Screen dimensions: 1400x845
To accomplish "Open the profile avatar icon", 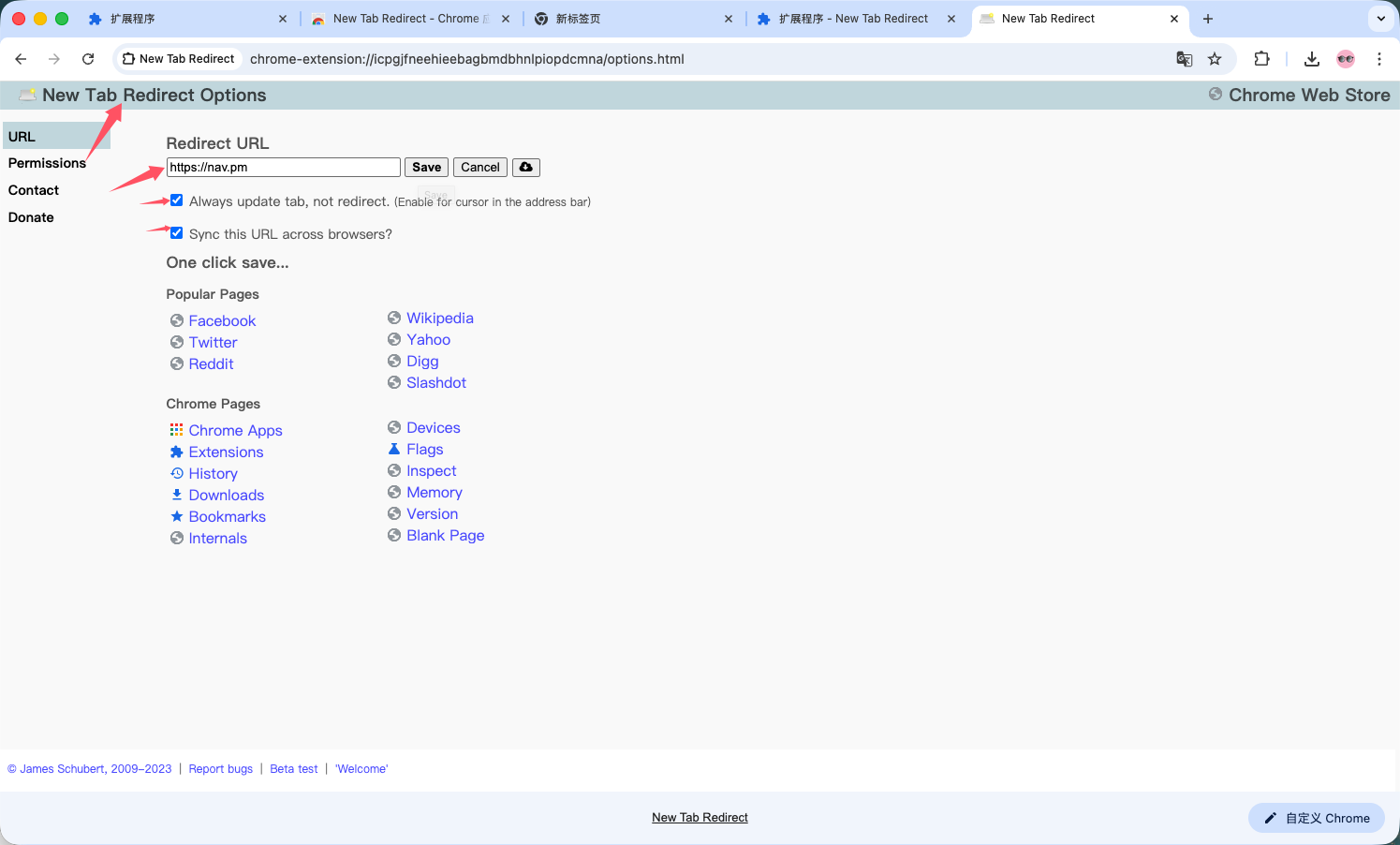I will pos(1346,59).
